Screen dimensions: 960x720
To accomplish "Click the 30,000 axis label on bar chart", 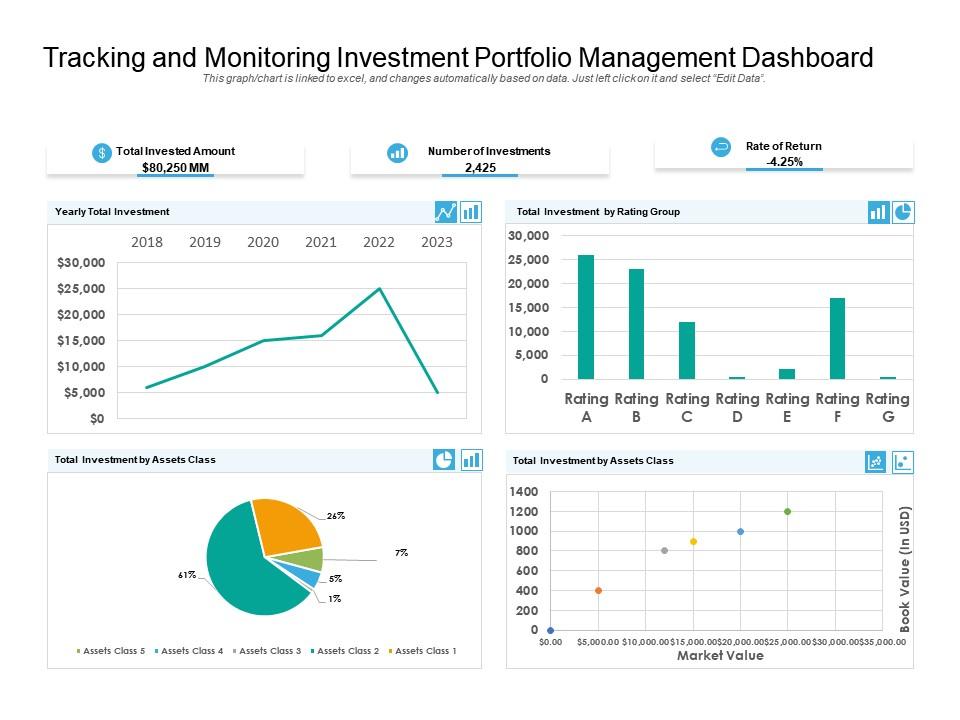I will (528, 236).
